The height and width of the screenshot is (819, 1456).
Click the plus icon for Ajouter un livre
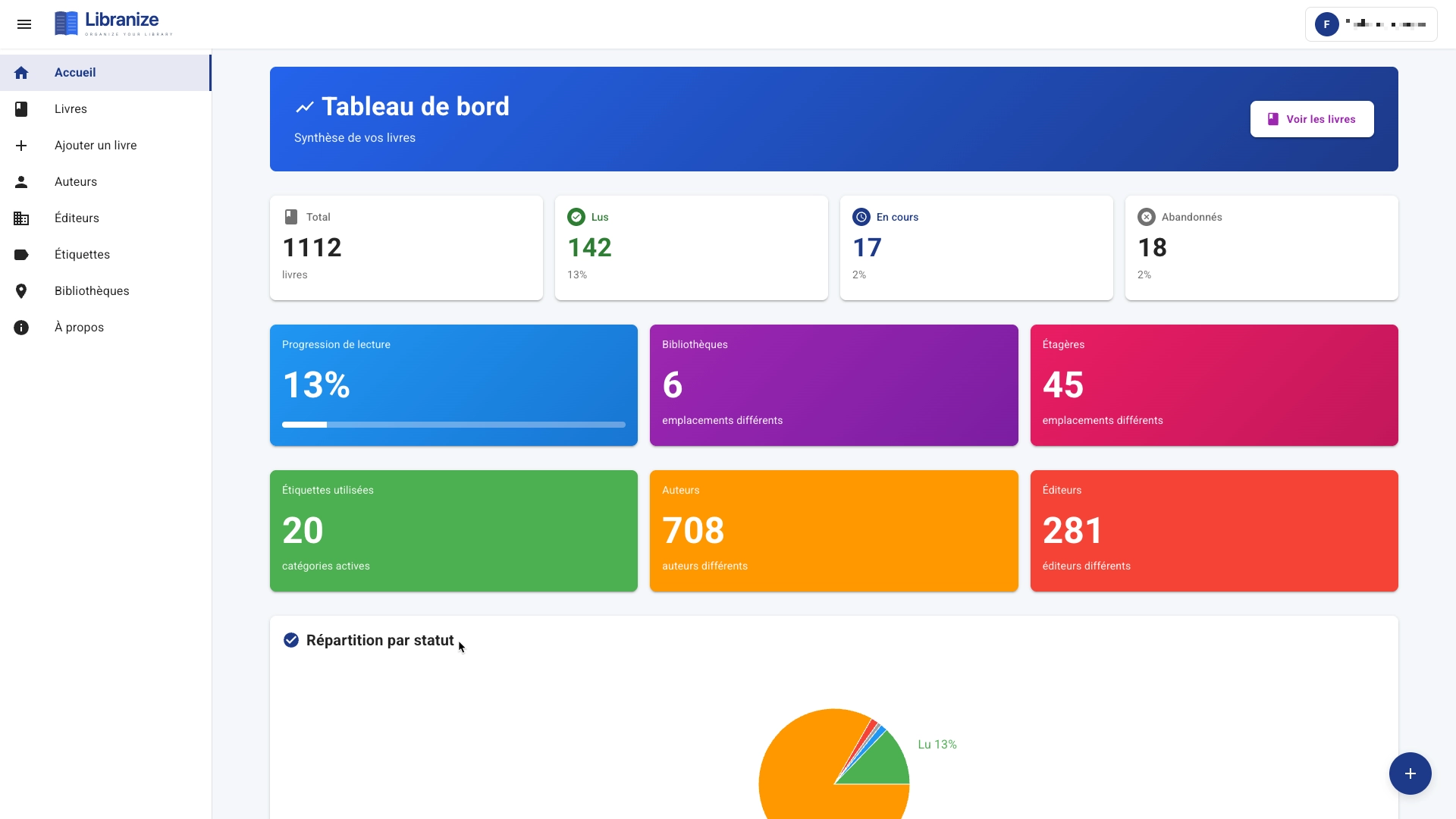click(22, 146)
